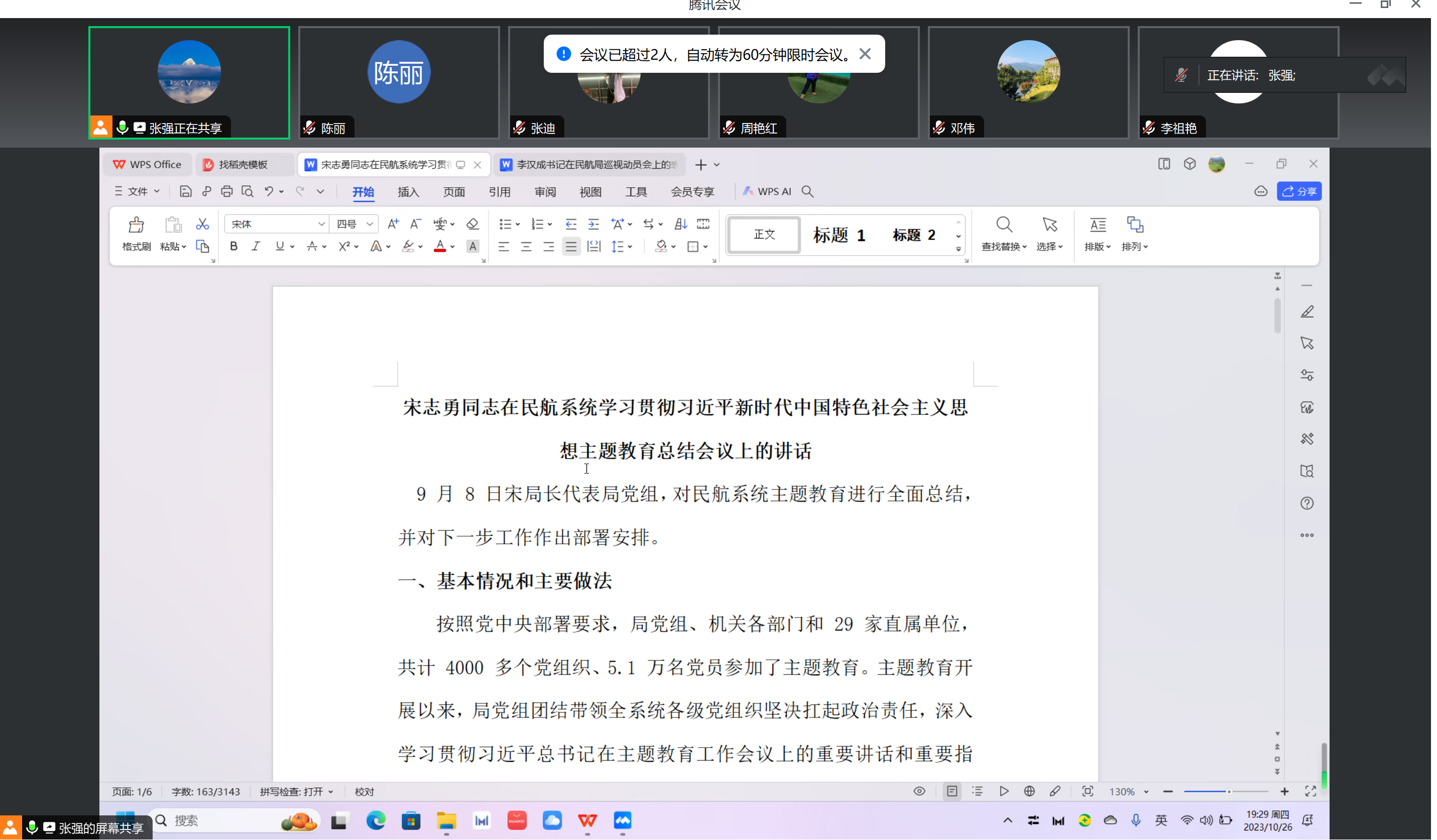
Task: Click the help question mark sidebar icon
Action: (1307, 504)
